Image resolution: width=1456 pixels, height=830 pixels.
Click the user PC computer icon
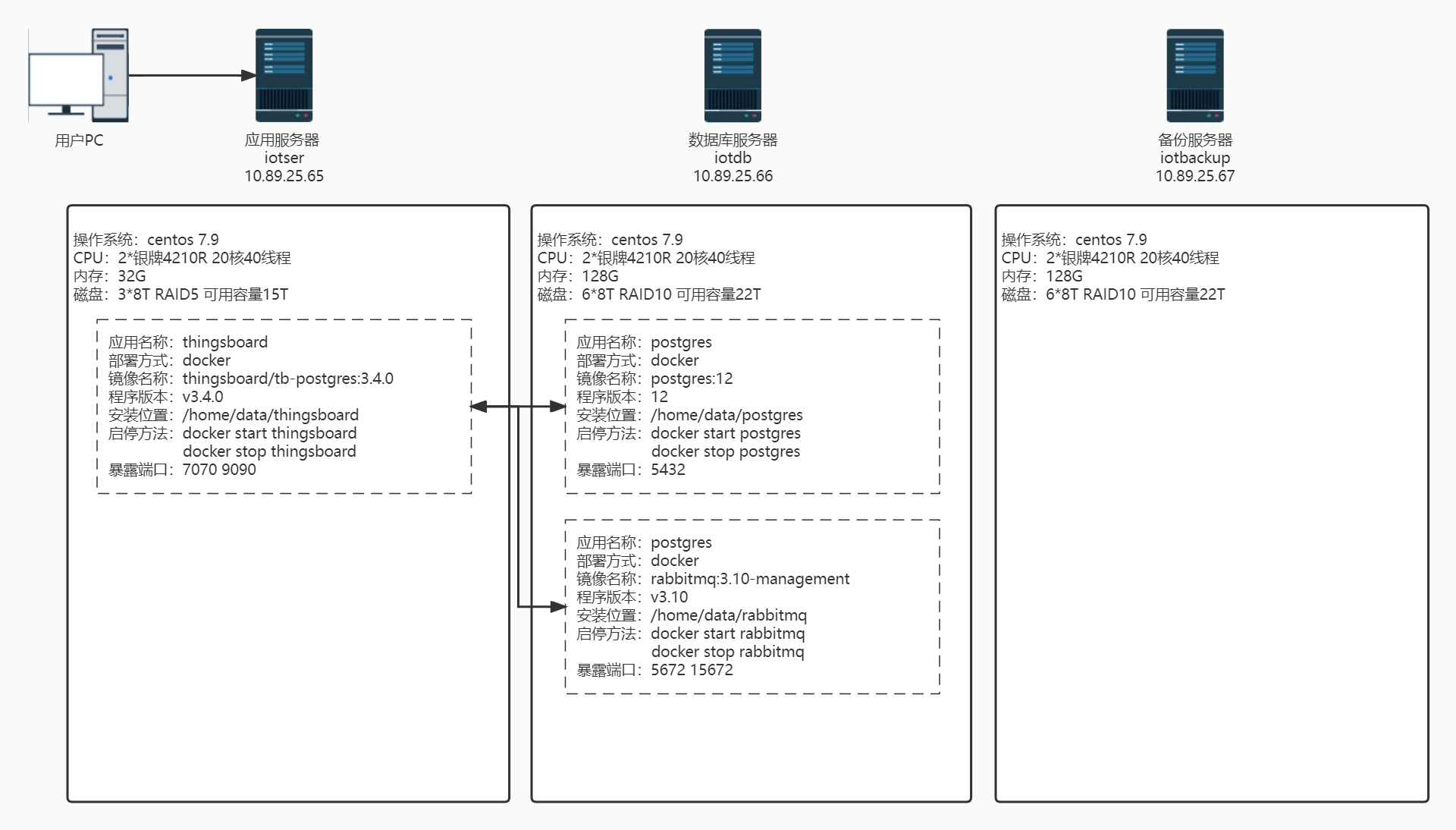(x=78, y=76)
